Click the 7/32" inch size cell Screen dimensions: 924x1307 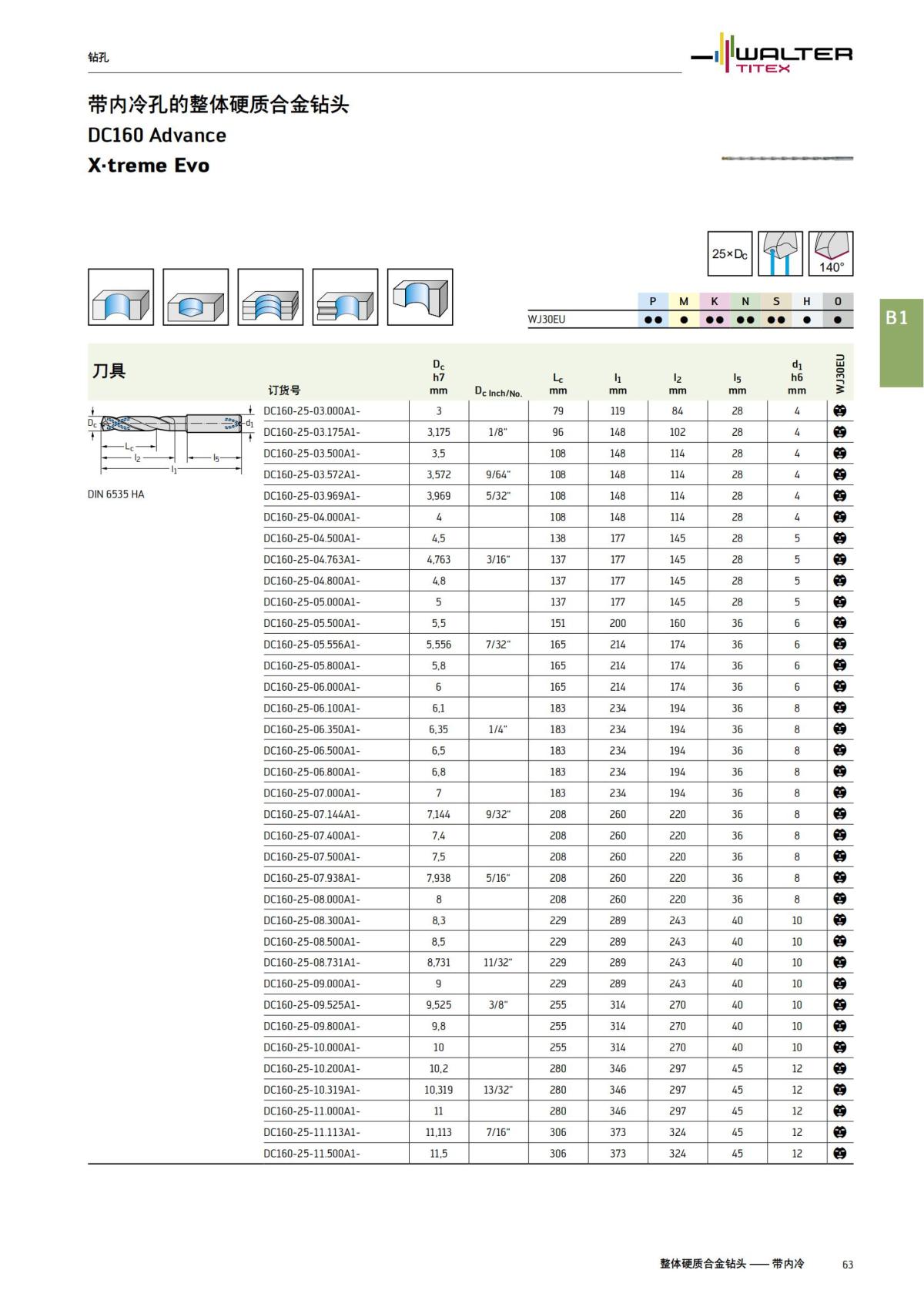[498, 644]
